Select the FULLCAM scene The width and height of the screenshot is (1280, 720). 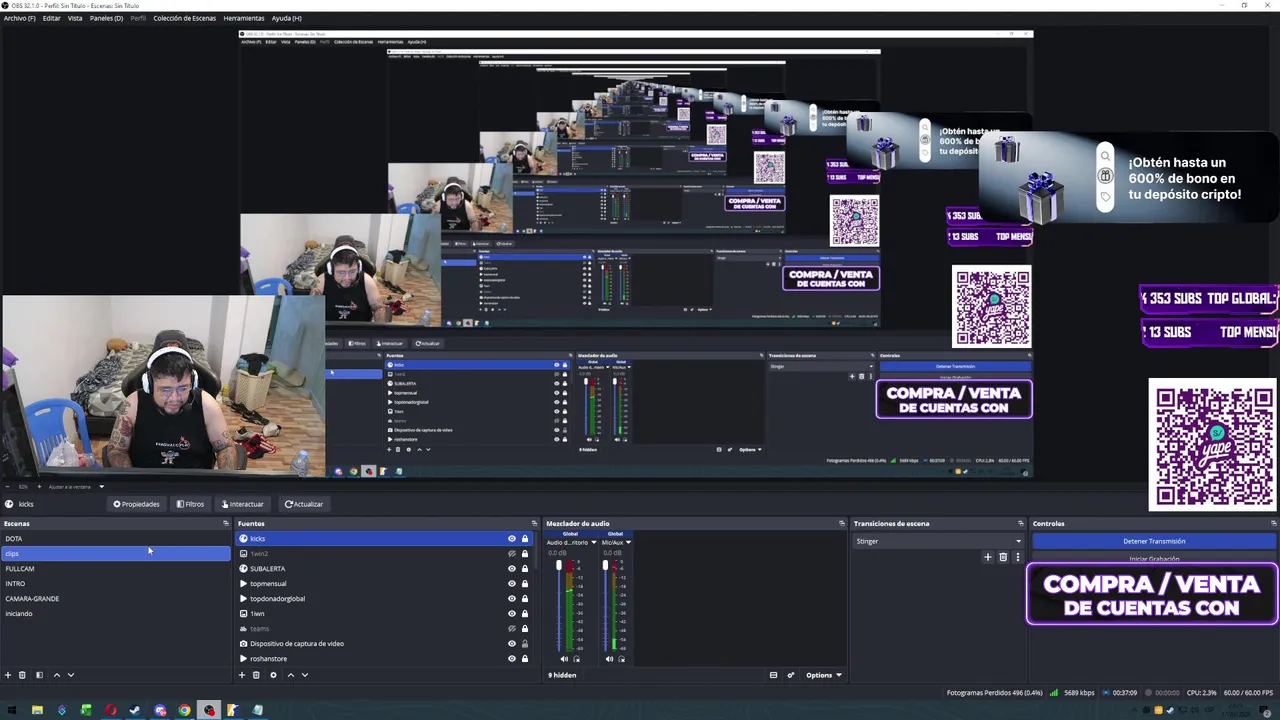click(x=115, y=569)
